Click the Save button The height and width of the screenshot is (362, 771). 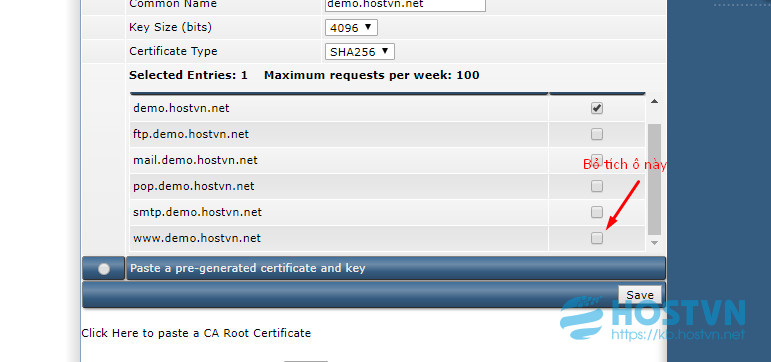[640, 295]
